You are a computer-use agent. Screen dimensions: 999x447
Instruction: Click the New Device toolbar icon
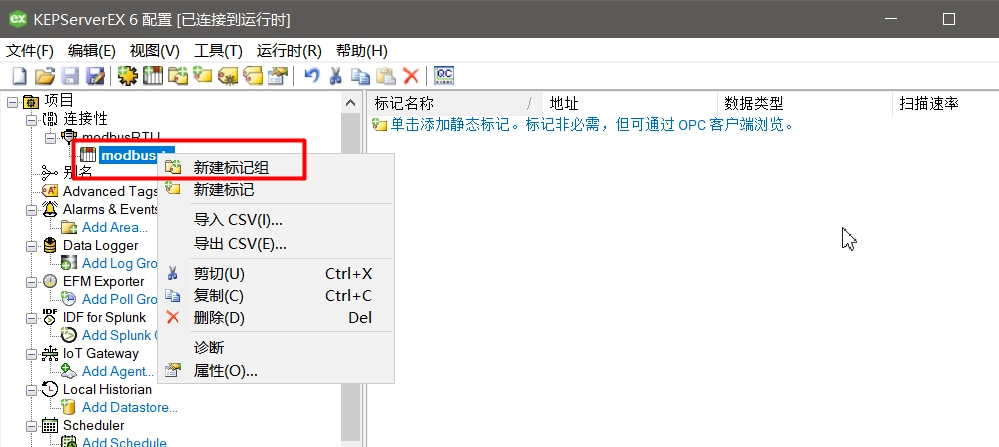click(x=153, y=76)
